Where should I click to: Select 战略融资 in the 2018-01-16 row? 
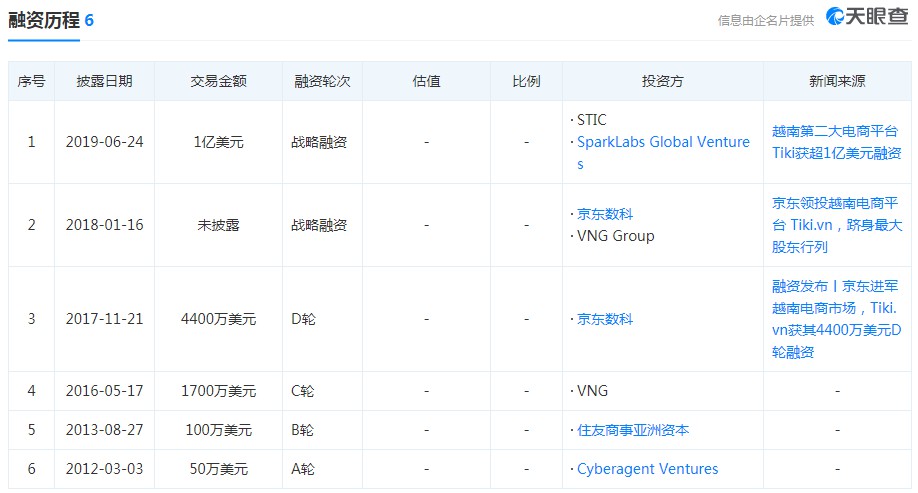click(x=319, y=225)
